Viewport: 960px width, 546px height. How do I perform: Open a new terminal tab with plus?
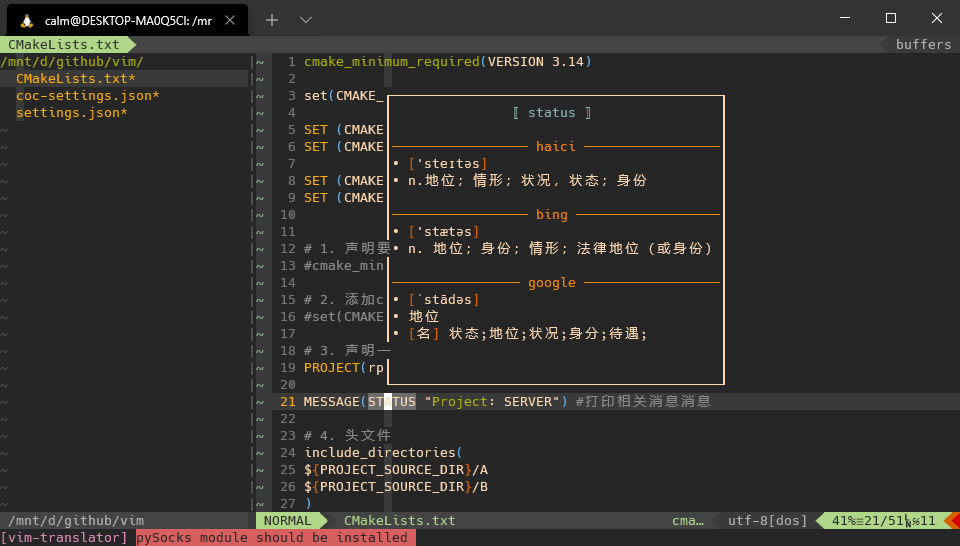click(x=272, y=20)
